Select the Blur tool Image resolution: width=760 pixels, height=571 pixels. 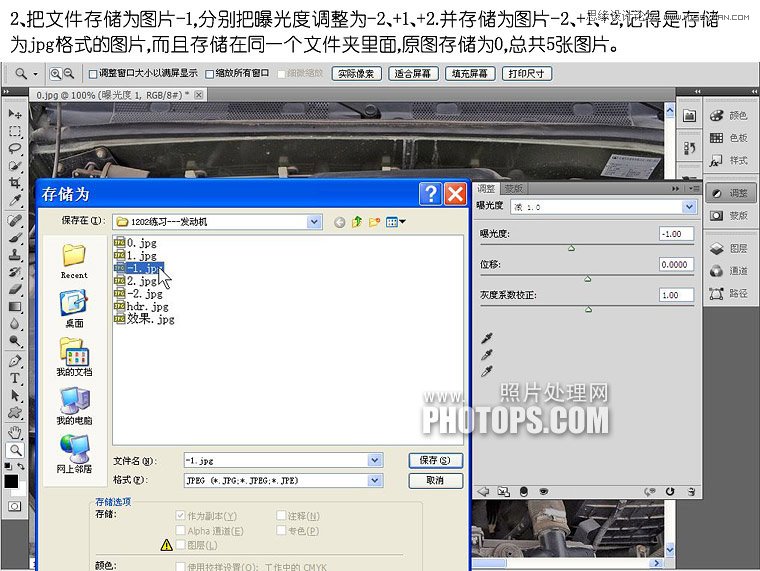click(15, 323)
